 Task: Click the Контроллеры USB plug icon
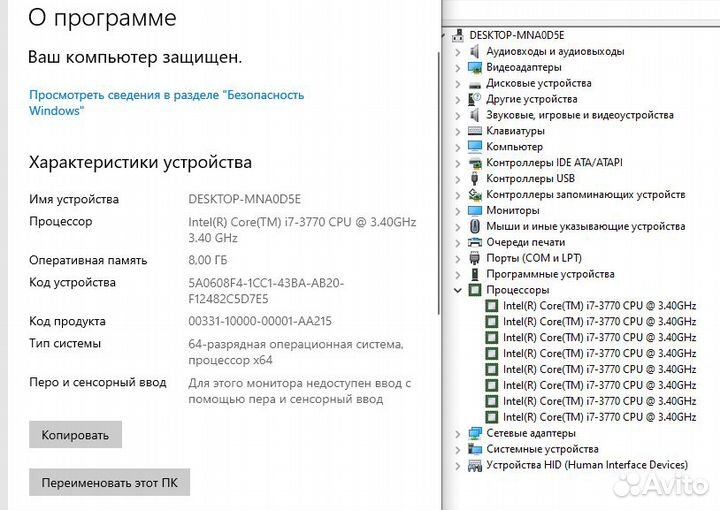pos(475,178)
